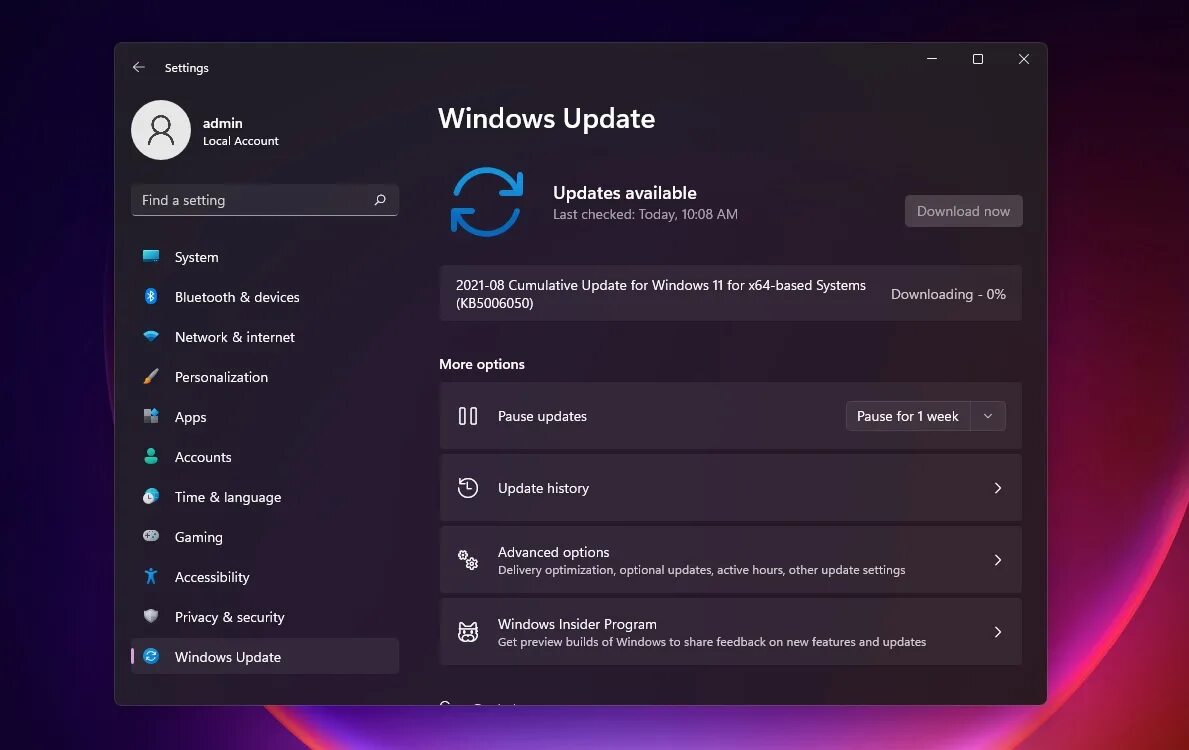Select Personalization in sidebar
The image size is (1189, 750).
(x=265, y=377)
